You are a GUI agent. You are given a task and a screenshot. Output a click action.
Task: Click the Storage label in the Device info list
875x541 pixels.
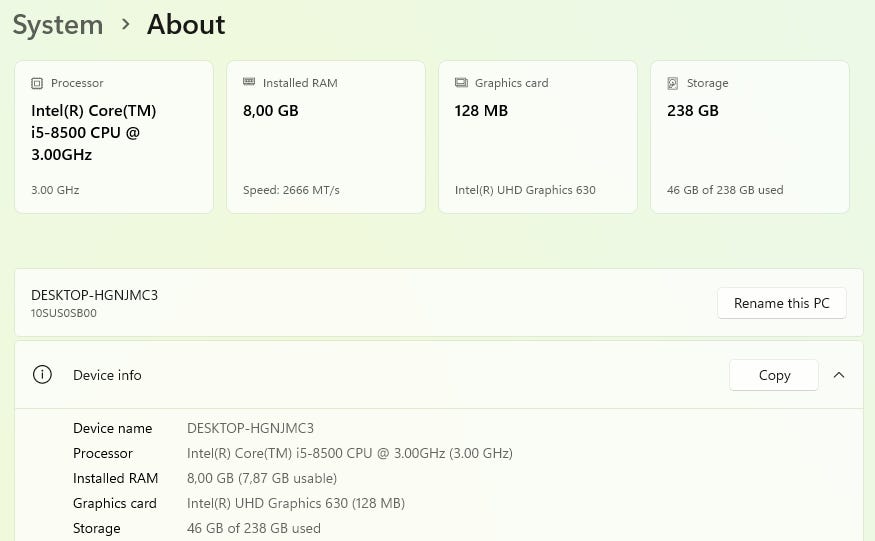tap(97, 528)
